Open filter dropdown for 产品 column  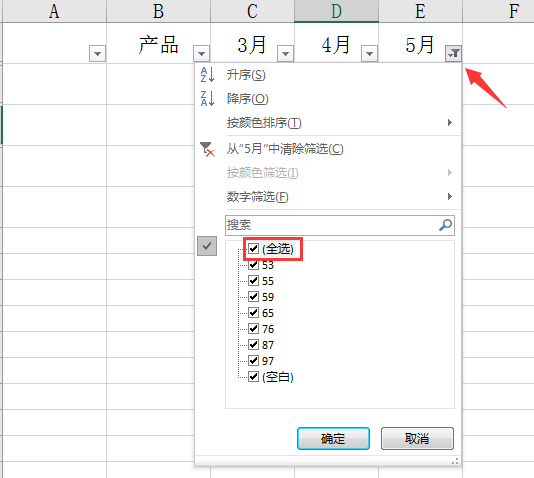(x=201, y=53)
